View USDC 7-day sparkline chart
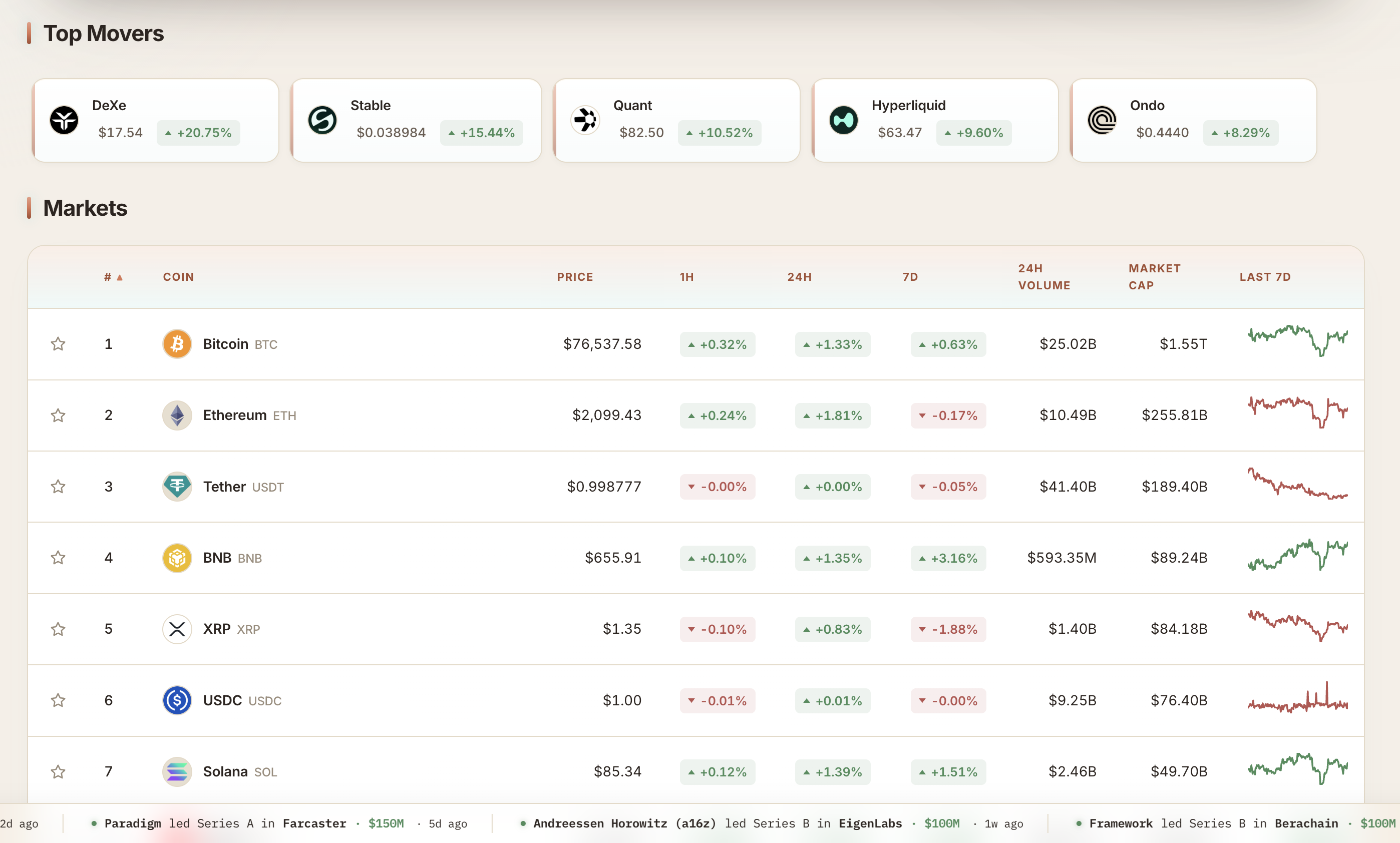 [1298, 697]
